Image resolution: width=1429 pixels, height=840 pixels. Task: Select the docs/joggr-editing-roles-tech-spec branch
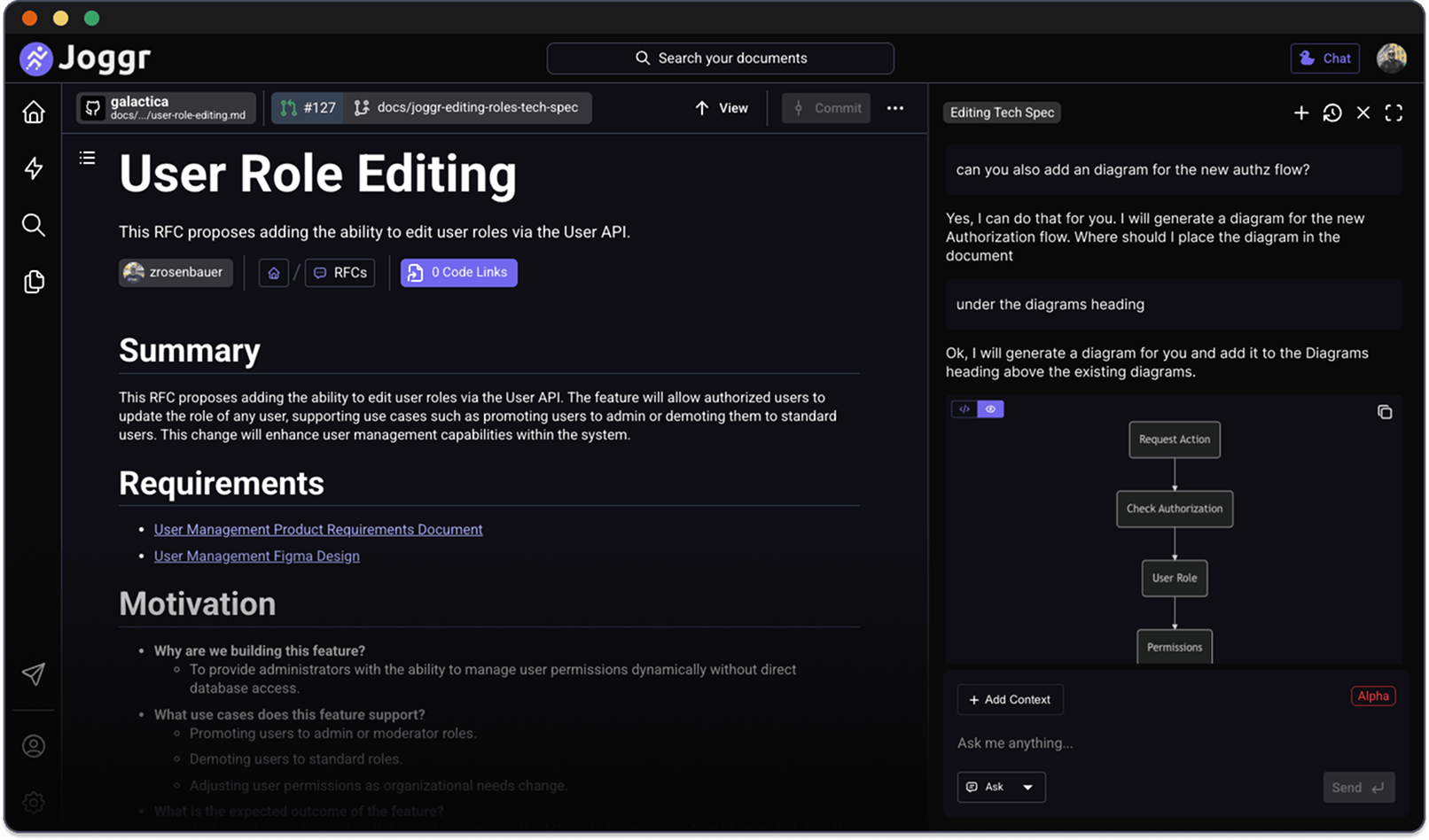pyautogui.click(x=467, y=108)
